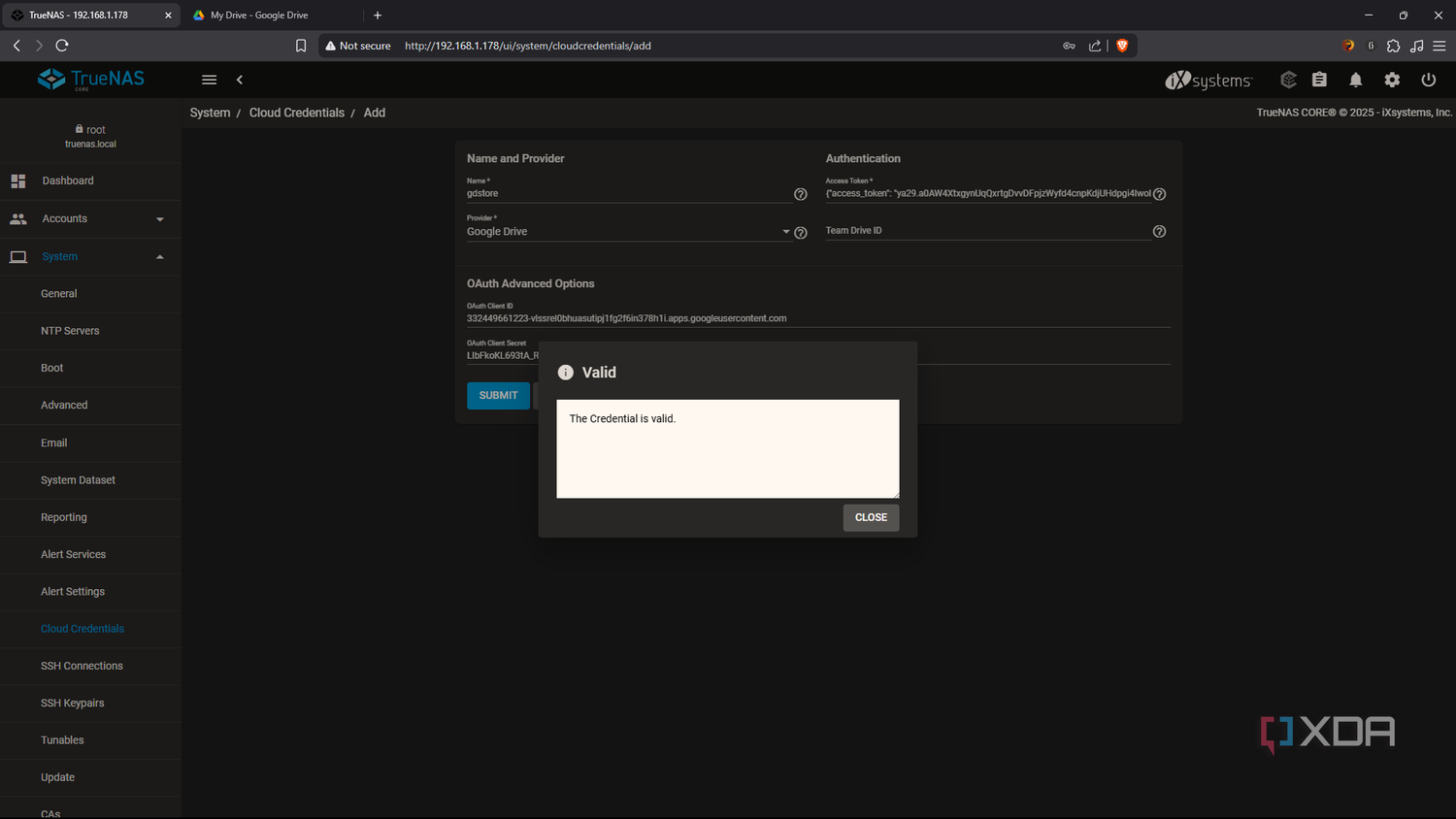Open the Provider dropdown showing Google Drive

coord(629,232)
